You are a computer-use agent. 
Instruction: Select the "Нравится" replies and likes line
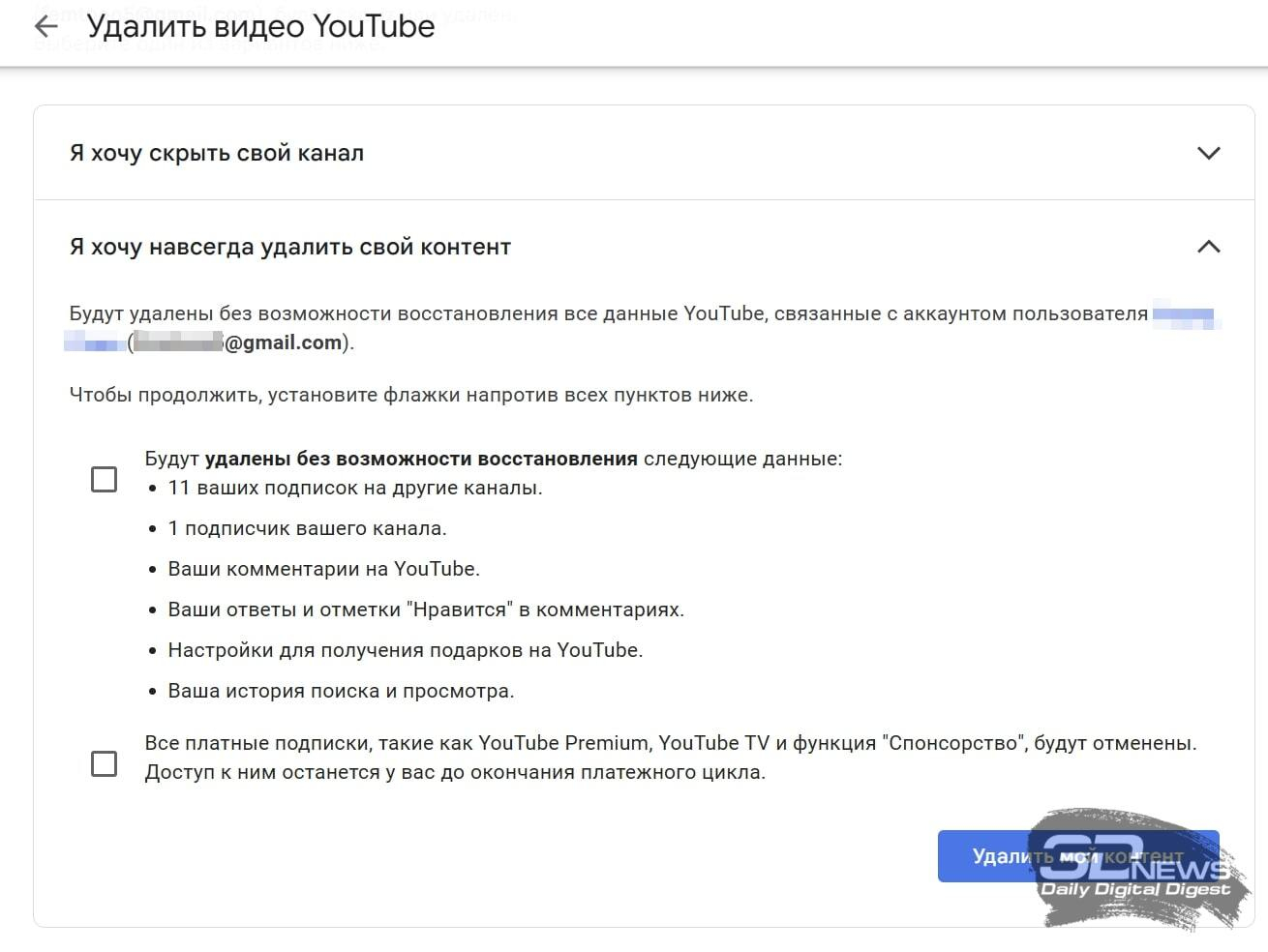click(x=426, y=610)
